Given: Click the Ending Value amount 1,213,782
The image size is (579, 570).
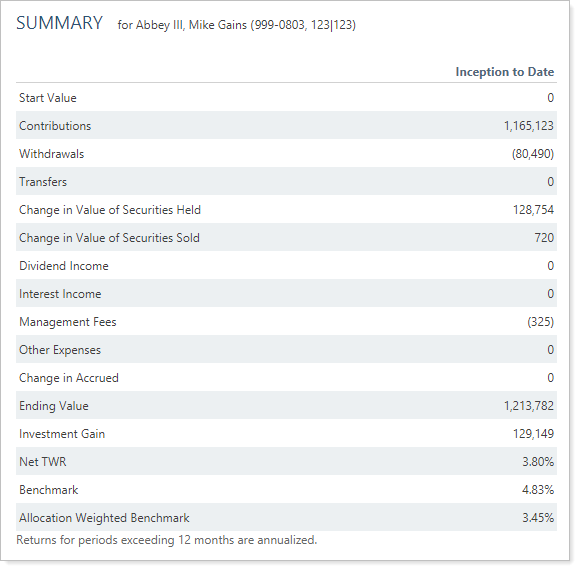Looking at the screenshot, I should tap(529, 406).
